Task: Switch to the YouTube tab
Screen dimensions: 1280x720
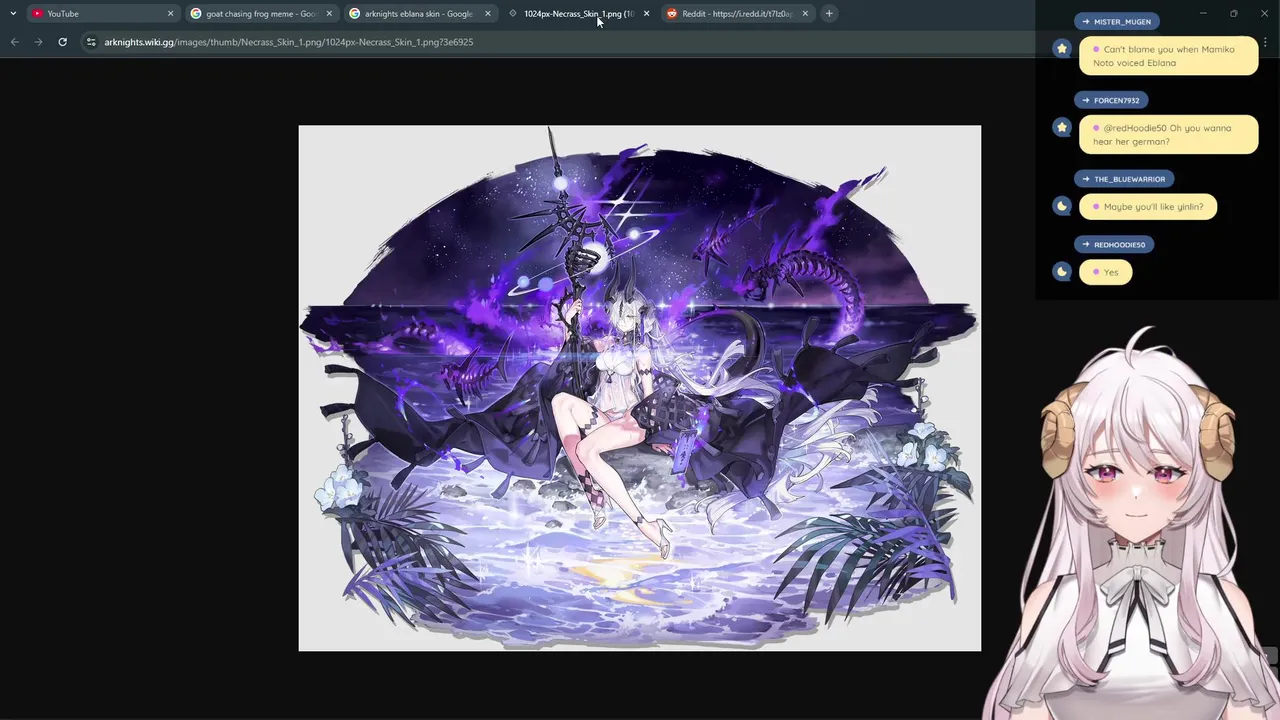Action: click(100, 13)
